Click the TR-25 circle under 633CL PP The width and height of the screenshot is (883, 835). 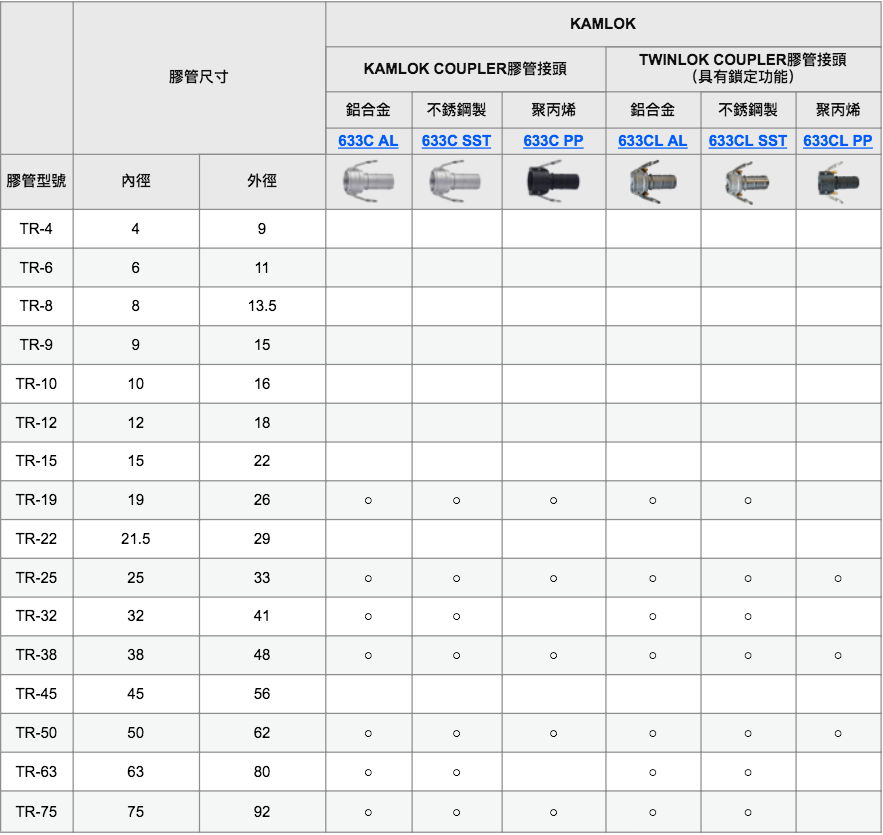838,578
